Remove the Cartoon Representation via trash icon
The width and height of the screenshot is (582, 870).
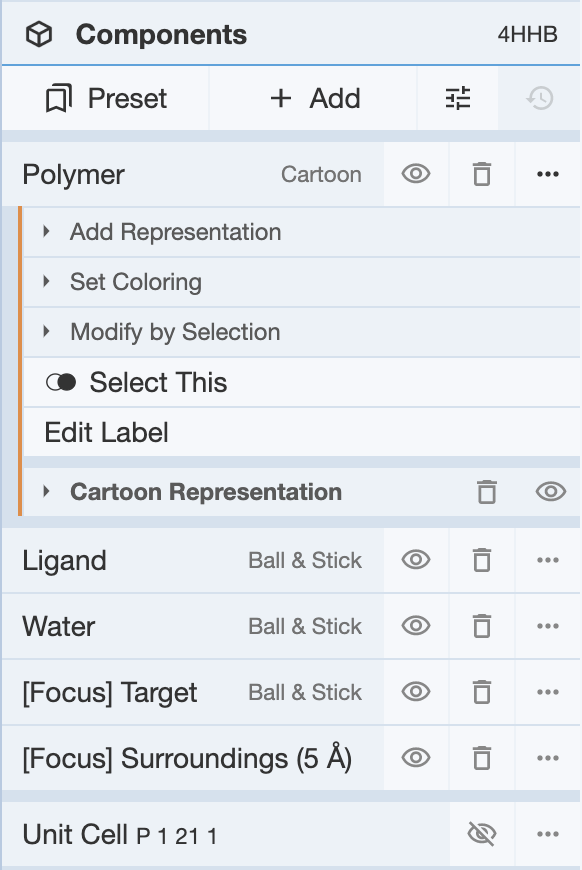[x=487, y=492]
